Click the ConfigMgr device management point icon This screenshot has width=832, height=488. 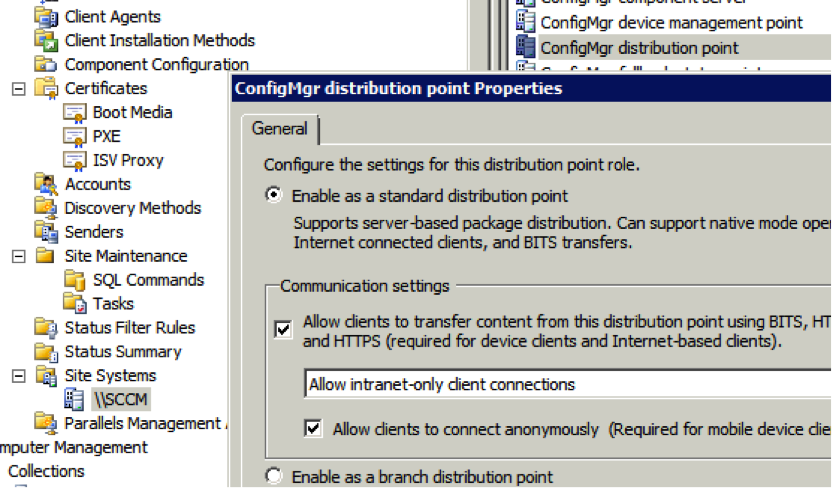[x=525, y=22]
